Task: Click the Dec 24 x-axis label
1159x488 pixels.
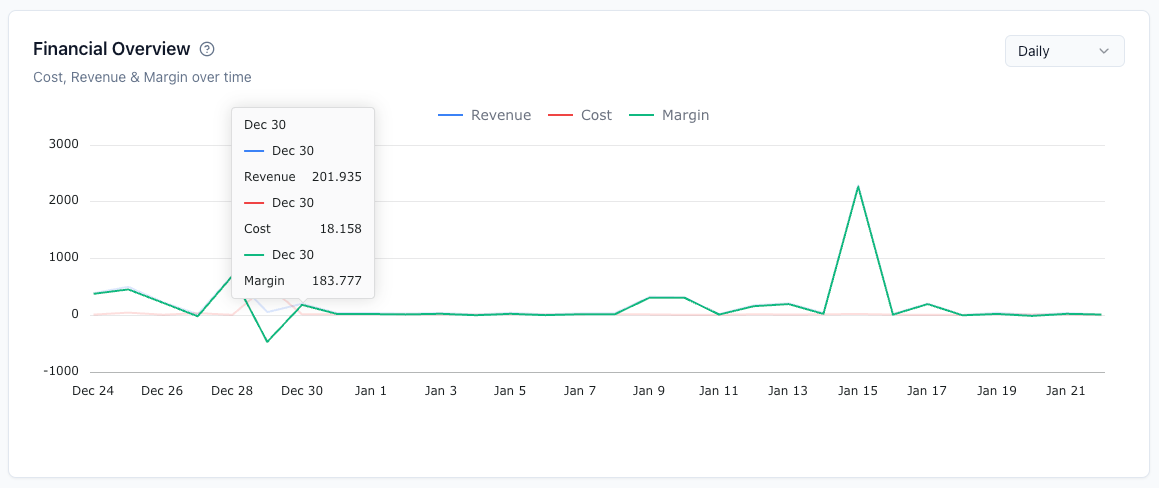Action: (93, 391)
